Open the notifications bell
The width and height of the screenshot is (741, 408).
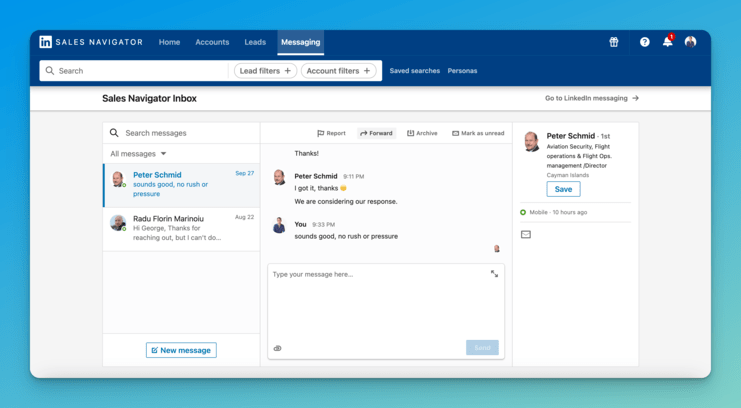pyautogui.click(x=668, y=41)
